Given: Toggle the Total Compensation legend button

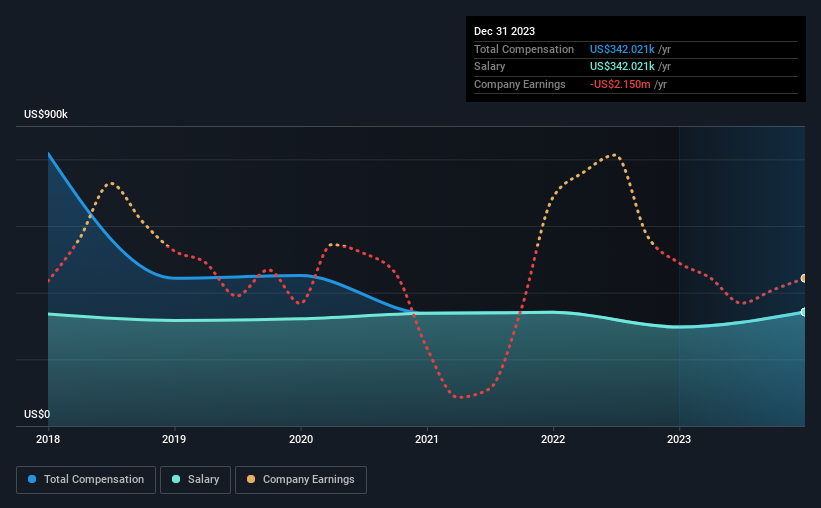Looking at the screenshot, I should coord(86,480).
